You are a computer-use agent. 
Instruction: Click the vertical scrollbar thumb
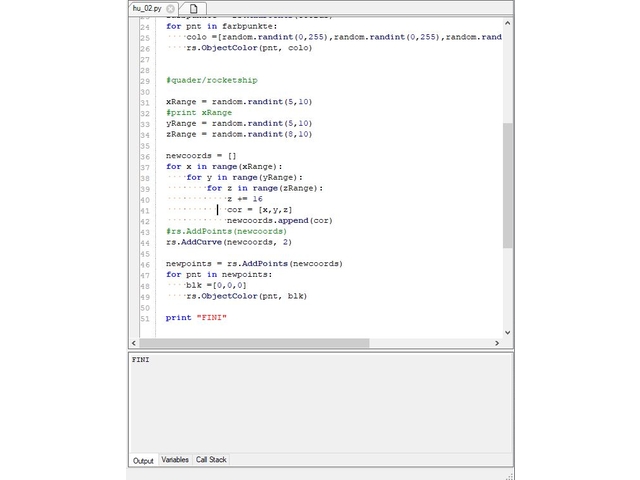click(507, 185)
